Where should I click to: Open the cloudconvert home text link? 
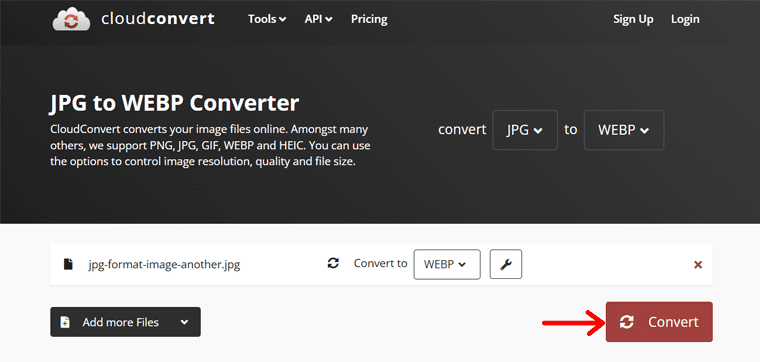[x=158, y=19]
